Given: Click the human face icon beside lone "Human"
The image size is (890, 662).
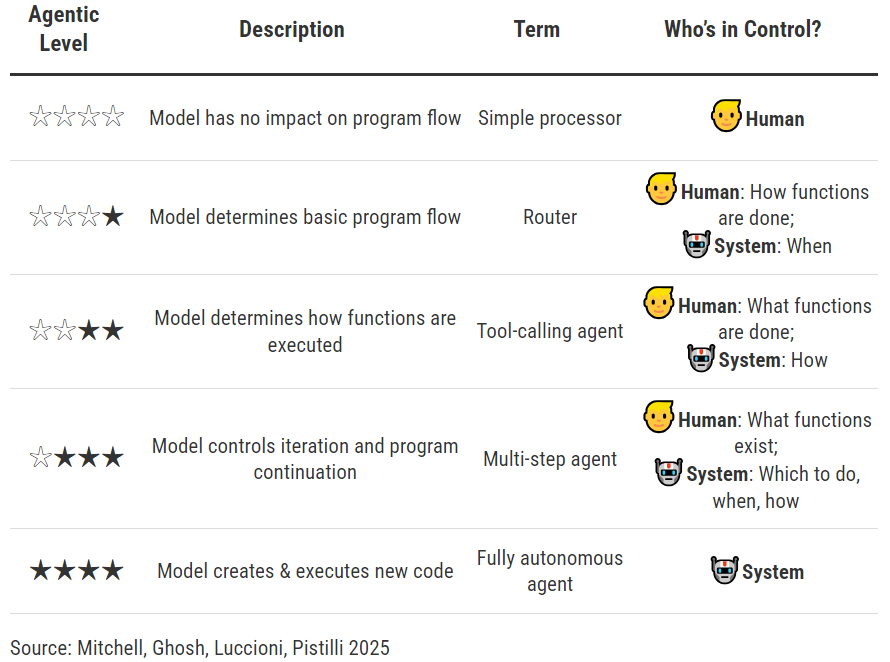Looking at the screenshot, I should pos(726,116).
